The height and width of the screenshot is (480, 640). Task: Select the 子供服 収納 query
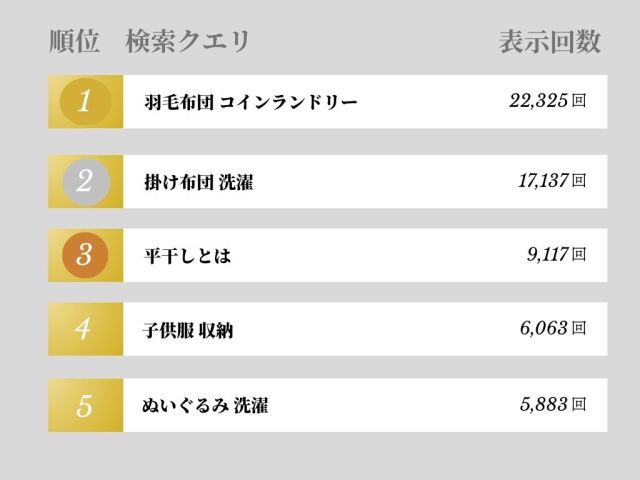tap(188, 329)
